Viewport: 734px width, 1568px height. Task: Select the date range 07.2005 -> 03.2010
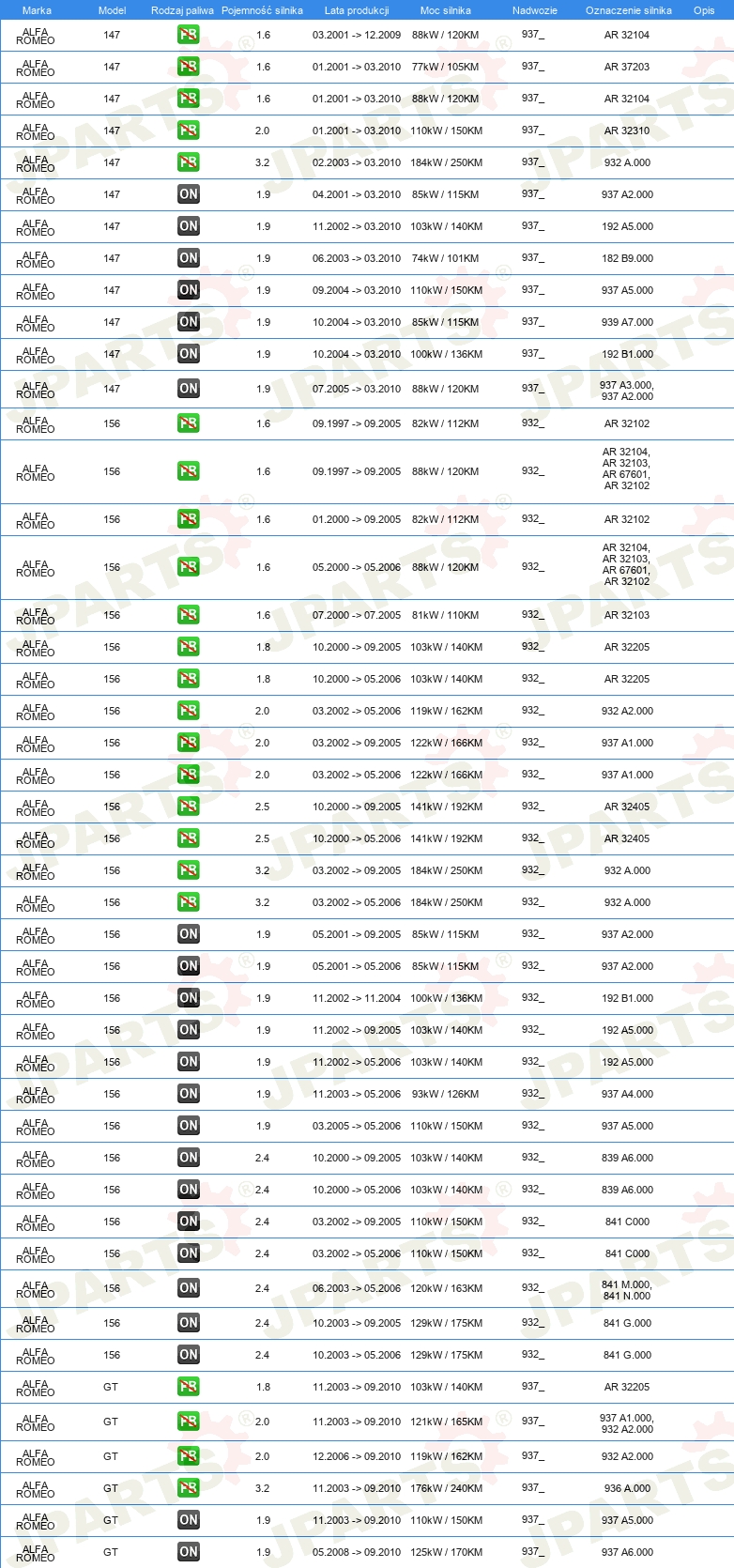[x=357, y=389]
